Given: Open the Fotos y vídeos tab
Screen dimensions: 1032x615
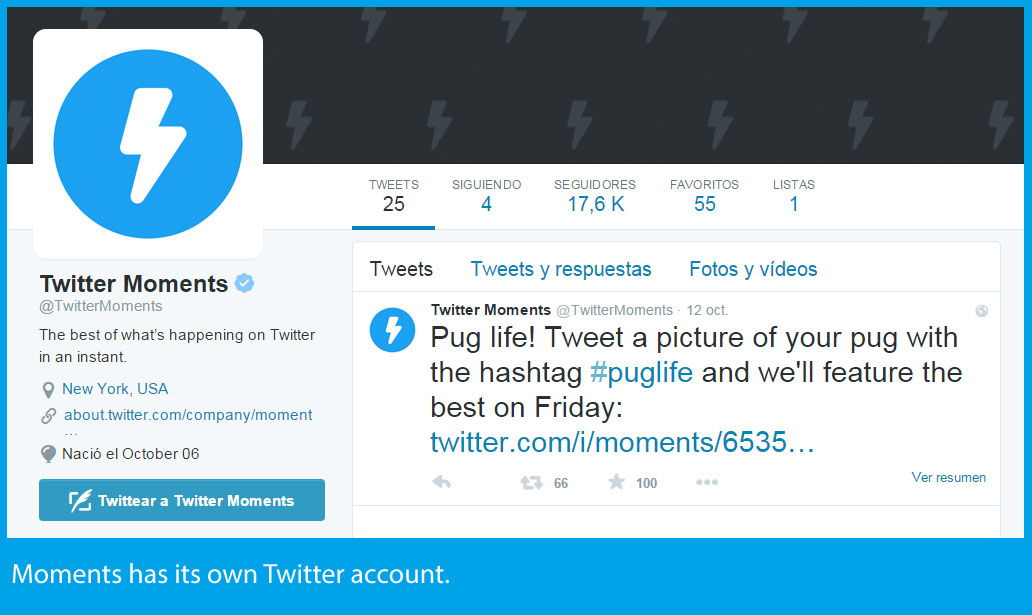Looking at the screenshot, I should point(753,269).
